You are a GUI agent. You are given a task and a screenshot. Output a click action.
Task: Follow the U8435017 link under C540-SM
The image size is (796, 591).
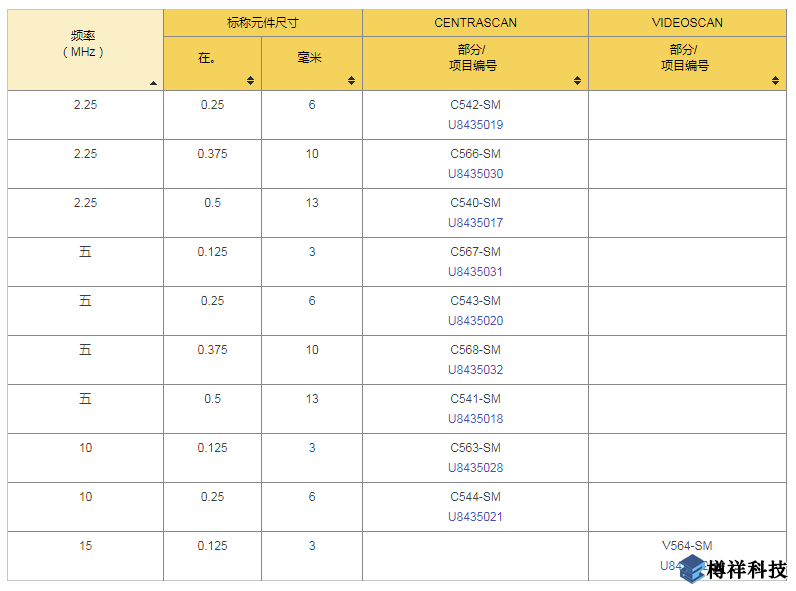475,223
